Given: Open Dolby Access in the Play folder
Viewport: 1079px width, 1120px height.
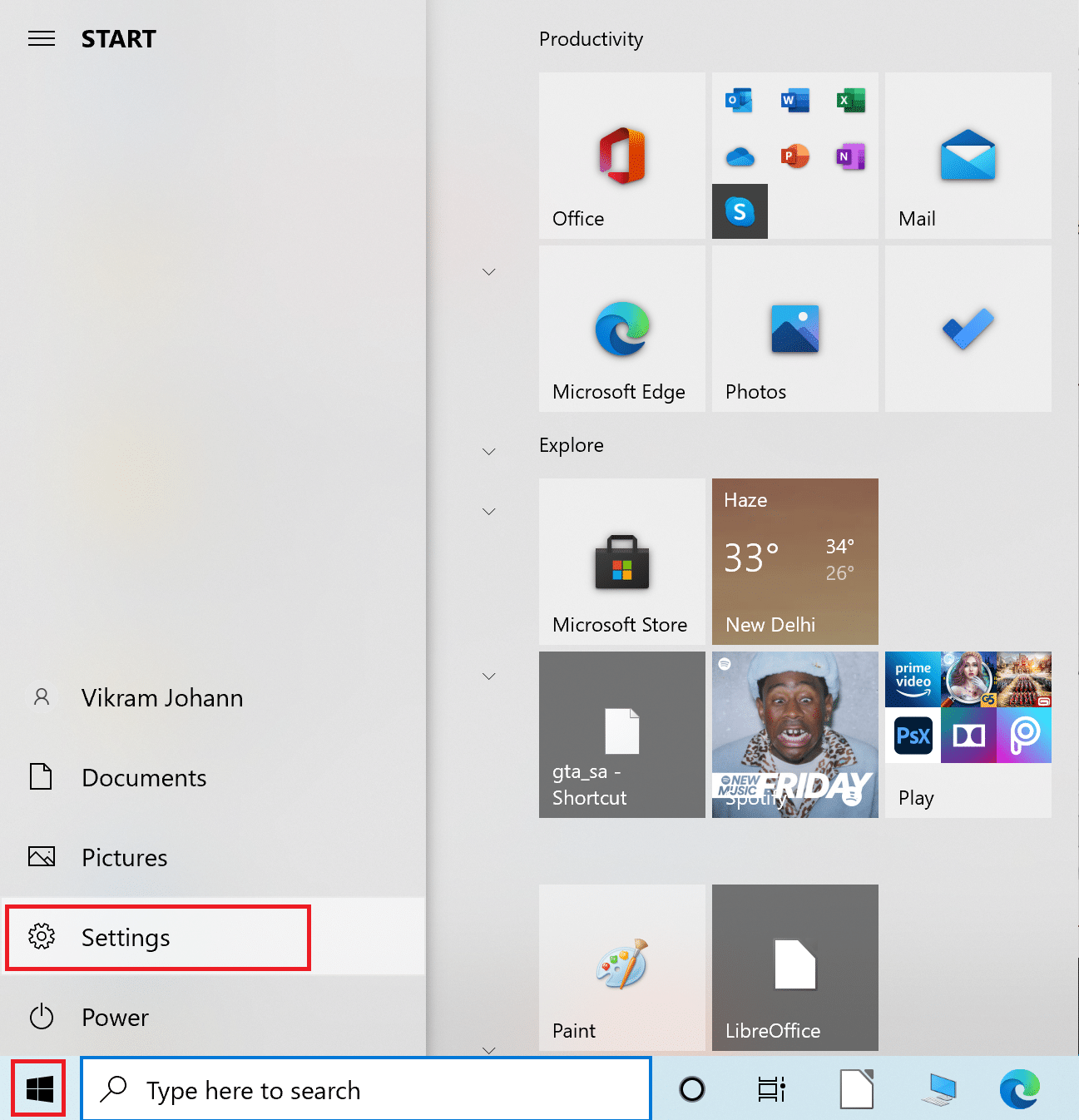Looking at the screenshot, I should (x=968, y=735).
